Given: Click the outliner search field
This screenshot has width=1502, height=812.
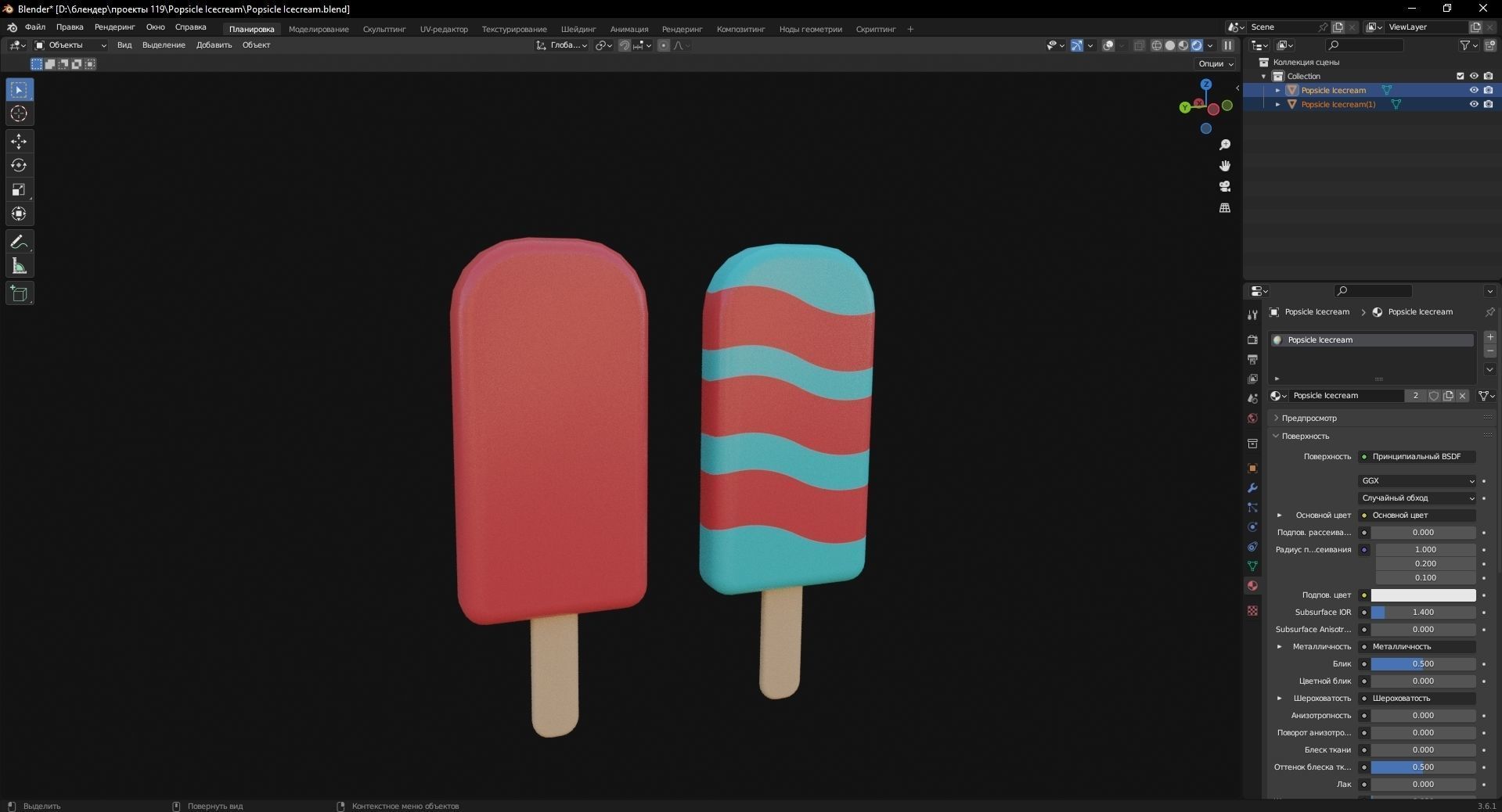Looking at the screenshot, I should click(x=1365, y=45).
